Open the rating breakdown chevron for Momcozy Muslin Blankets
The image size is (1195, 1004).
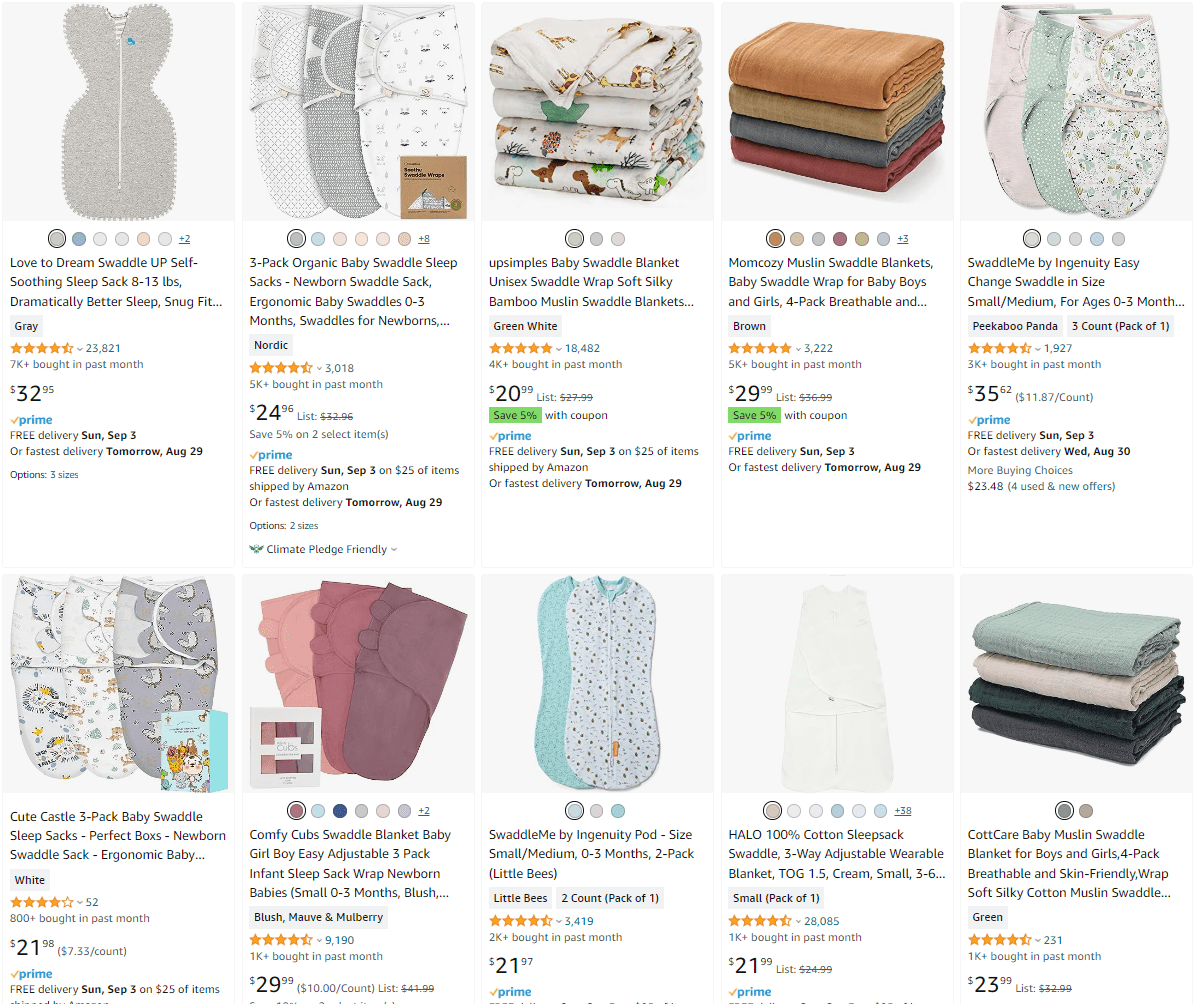[798, 349]
